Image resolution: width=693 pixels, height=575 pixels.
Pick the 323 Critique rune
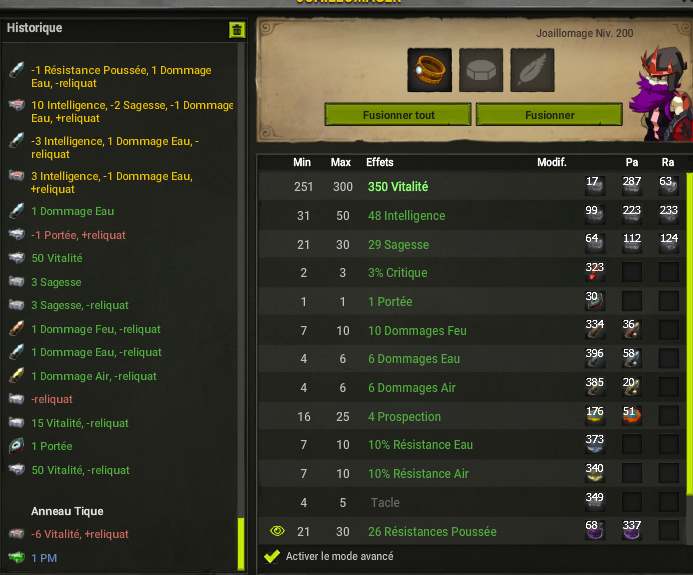click(595, 272)
